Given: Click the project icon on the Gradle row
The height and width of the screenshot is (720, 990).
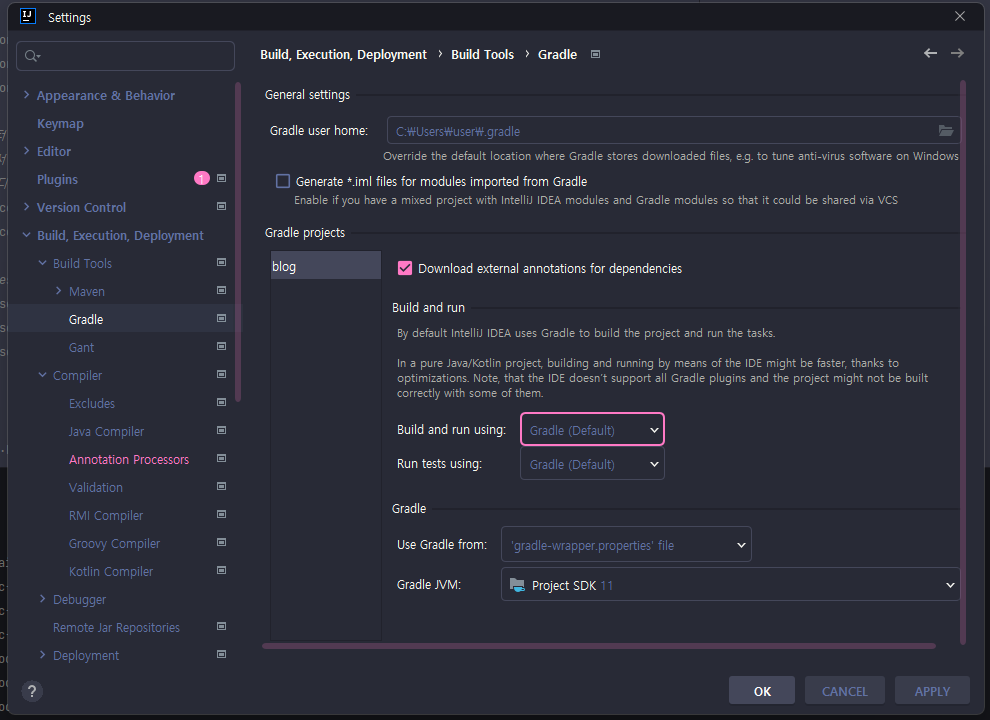Looking at the screenshot, I should (x=222, y=318).
